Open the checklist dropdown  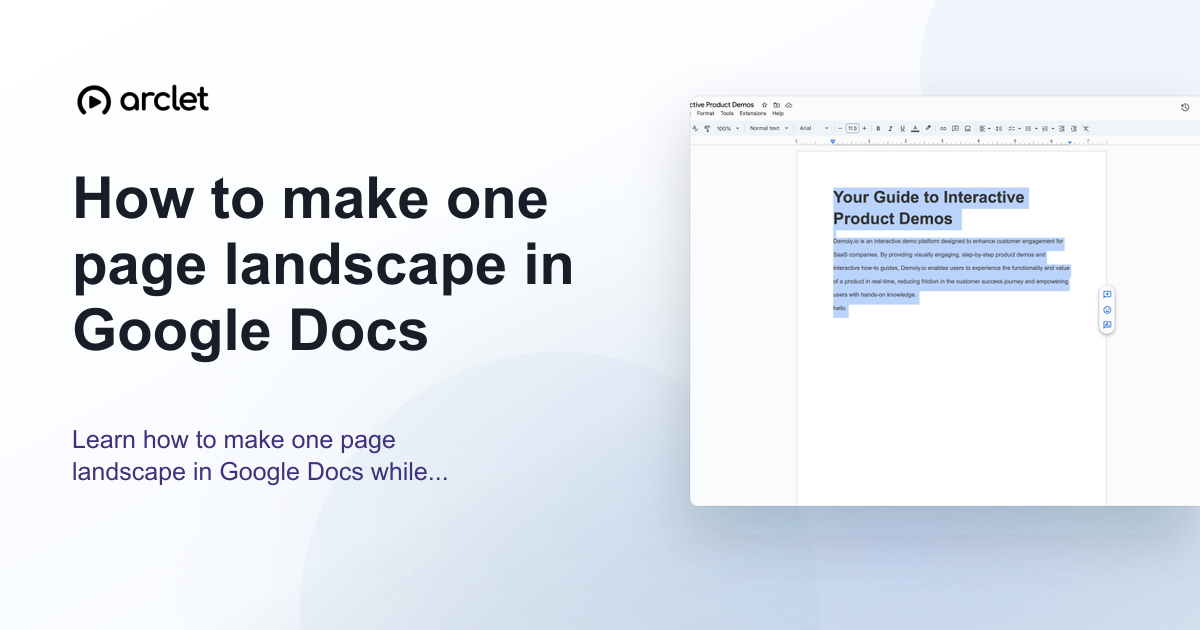[1014, 128]
